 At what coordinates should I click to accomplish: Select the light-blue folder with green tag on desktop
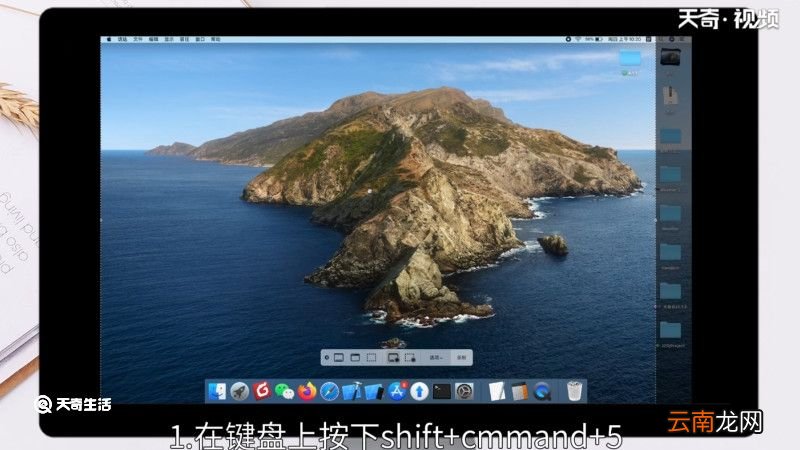click(x=630, y=59)
